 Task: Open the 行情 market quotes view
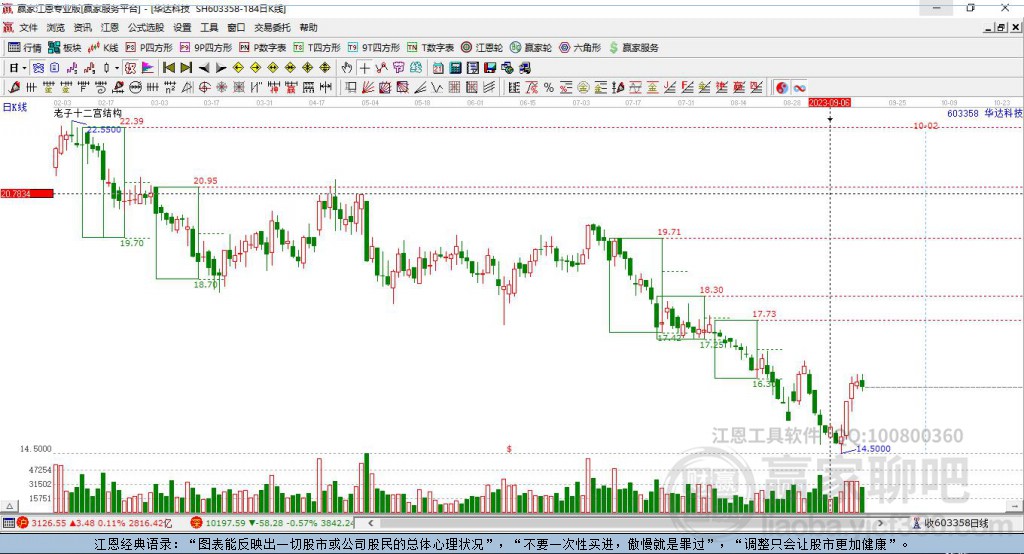[25, 48]
